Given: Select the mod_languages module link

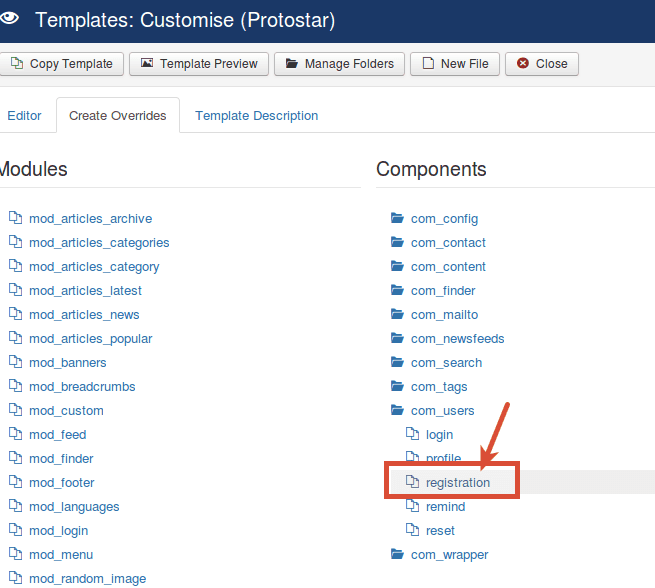Looking at the screenshot, I should click(74, 507).
